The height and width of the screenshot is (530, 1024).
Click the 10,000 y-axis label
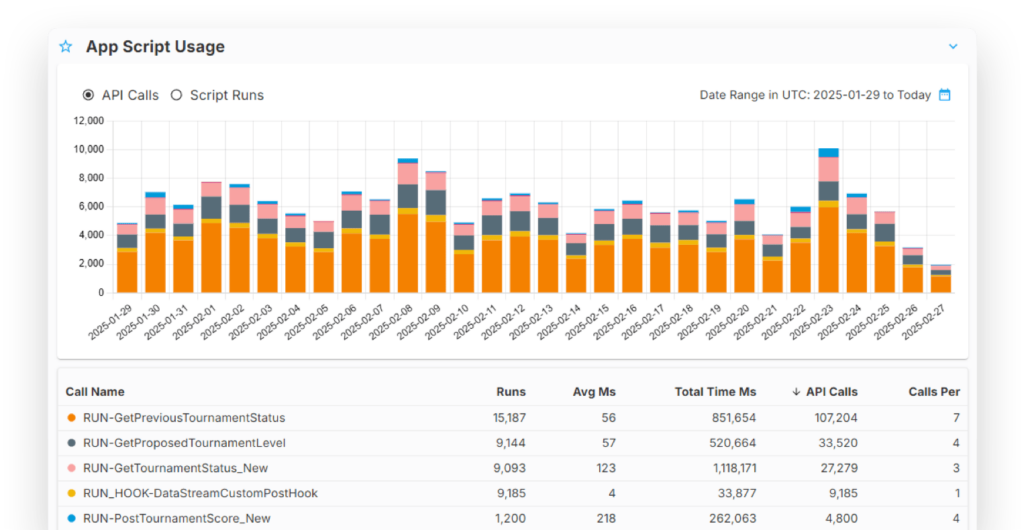pos(89,149)
